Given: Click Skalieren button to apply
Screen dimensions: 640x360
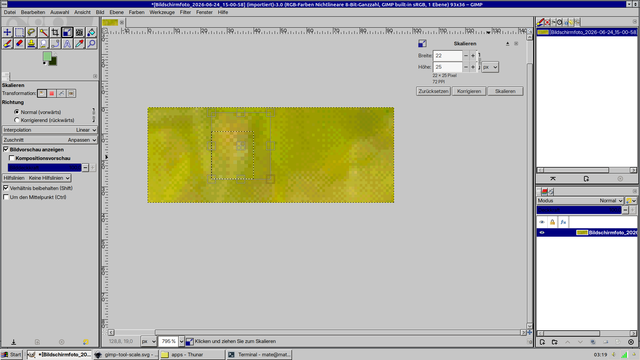Looking at the screenshot, I should [505, 91].
